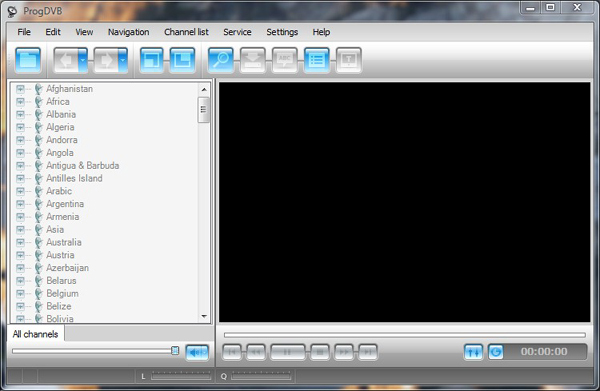Select Armenia in the channel list
The height and width of the screenshot is (391, 600).
63,217
